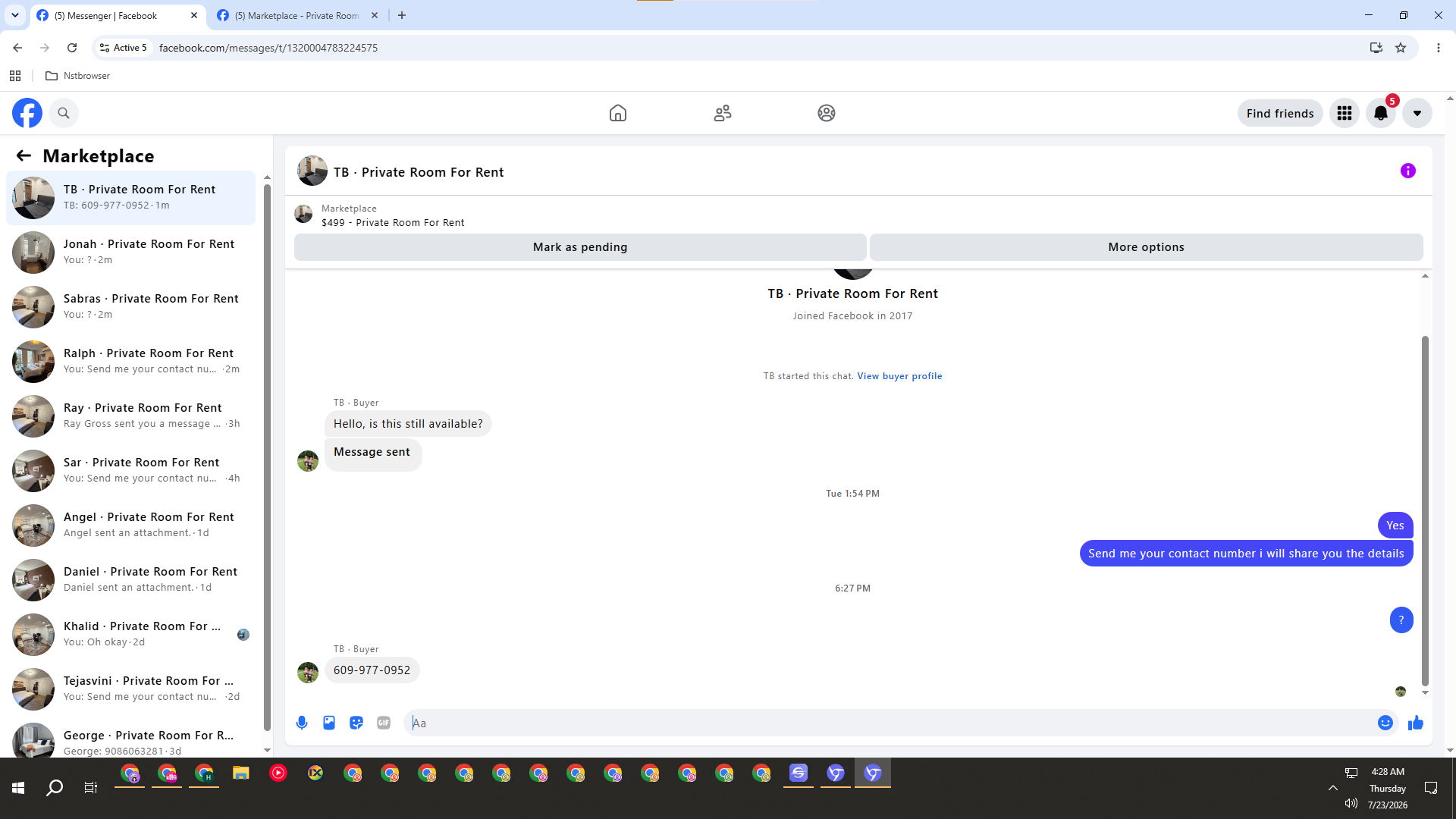Switch to the Marketplace - Private Room tab
1456x819 pixels.
[x=296, y=15]
